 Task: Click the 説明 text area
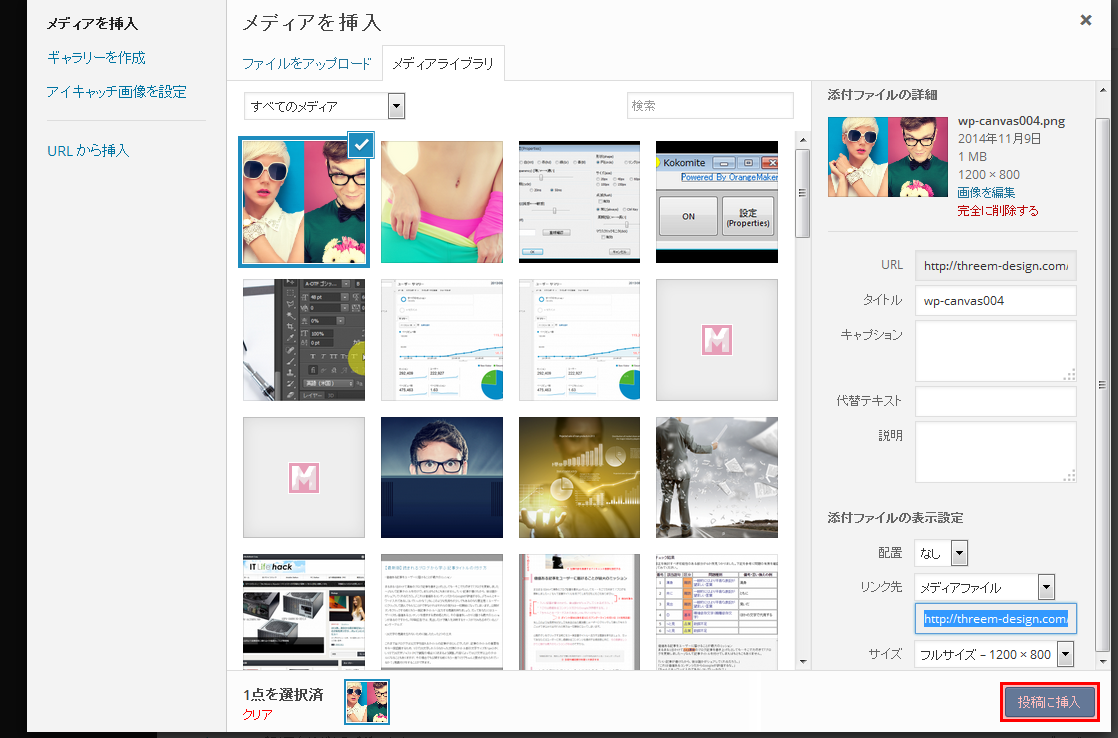(995, 452)
